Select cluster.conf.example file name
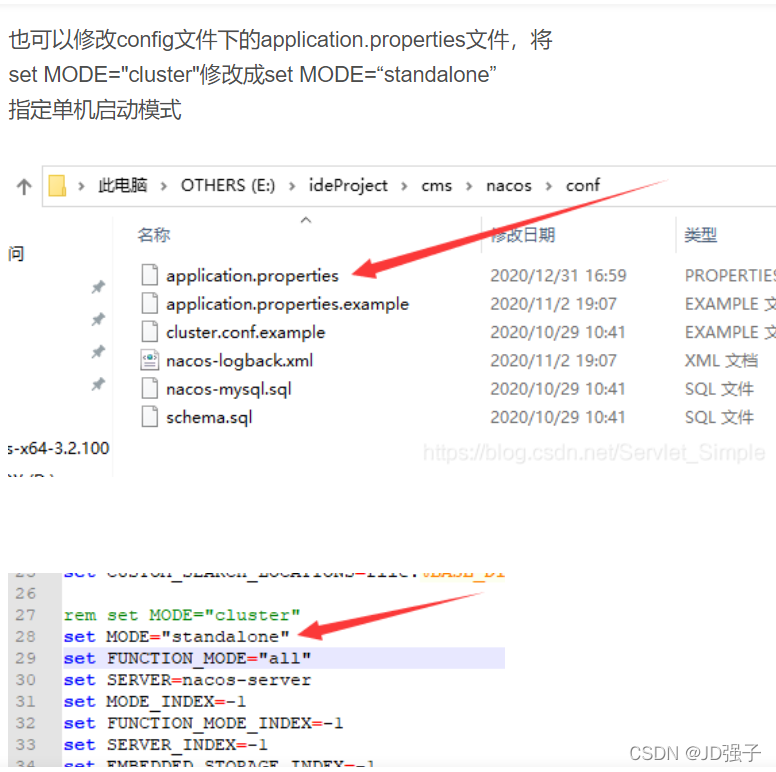The height and width of the screenshot is (772, 776). (245, 333)
